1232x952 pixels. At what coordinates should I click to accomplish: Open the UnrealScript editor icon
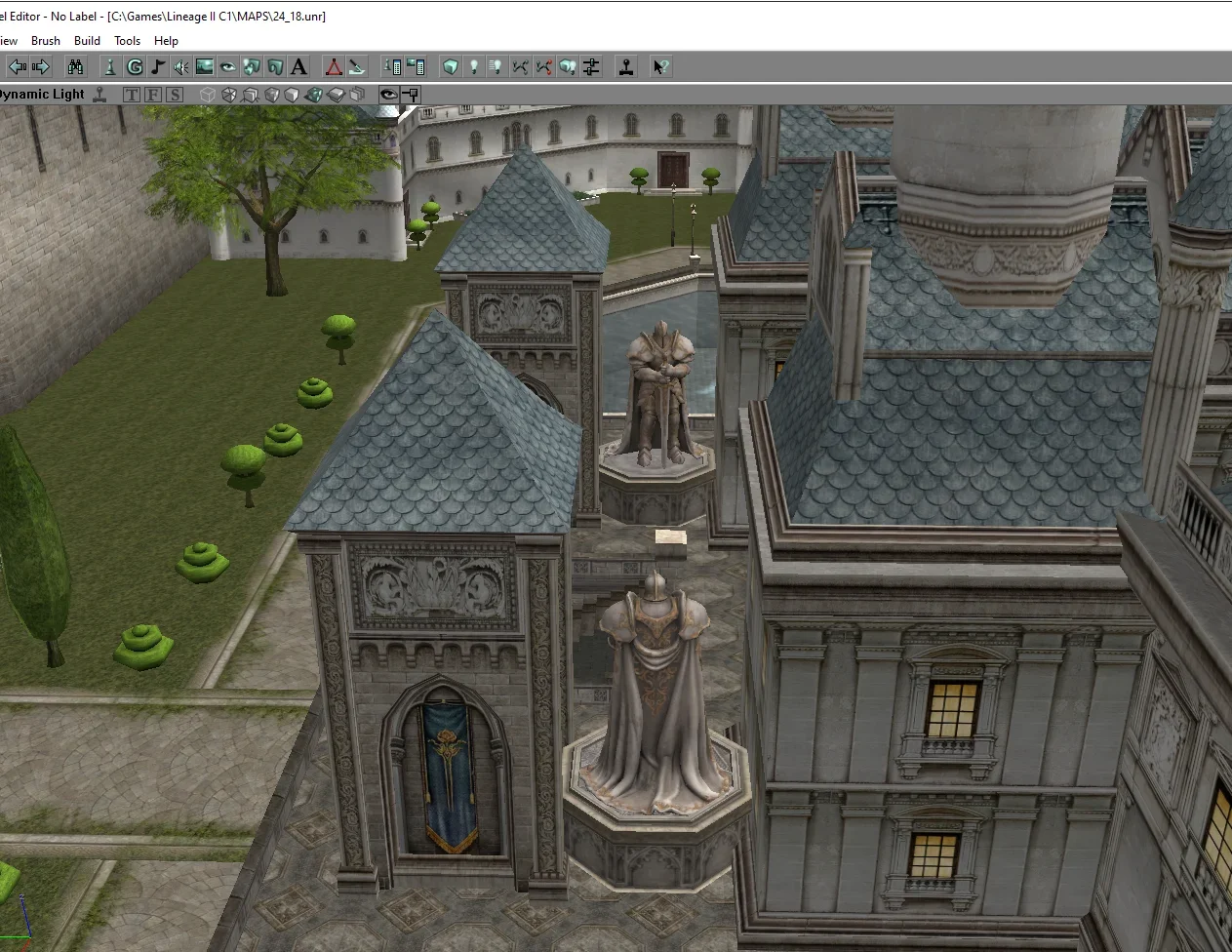click(357, 66)
